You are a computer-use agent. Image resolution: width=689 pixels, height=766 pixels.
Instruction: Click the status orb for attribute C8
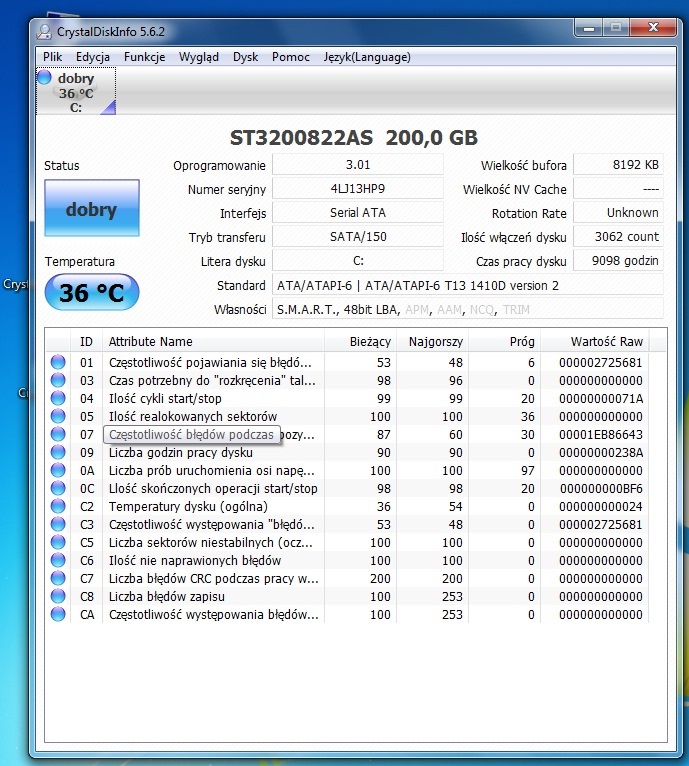(x=58, y=596)
